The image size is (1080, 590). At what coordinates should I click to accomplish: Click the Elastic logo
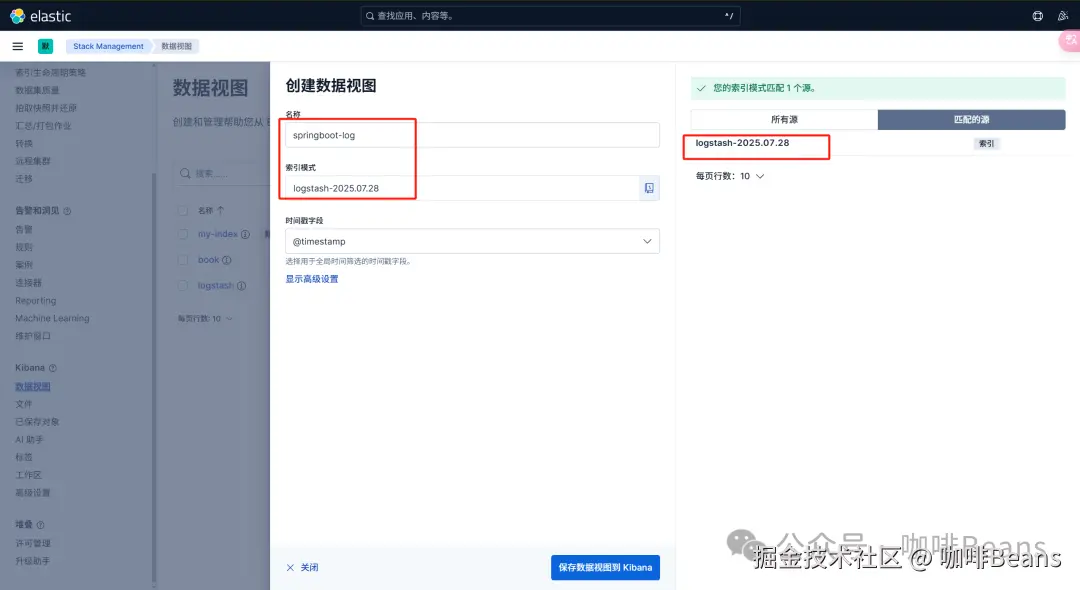point(41,16)
